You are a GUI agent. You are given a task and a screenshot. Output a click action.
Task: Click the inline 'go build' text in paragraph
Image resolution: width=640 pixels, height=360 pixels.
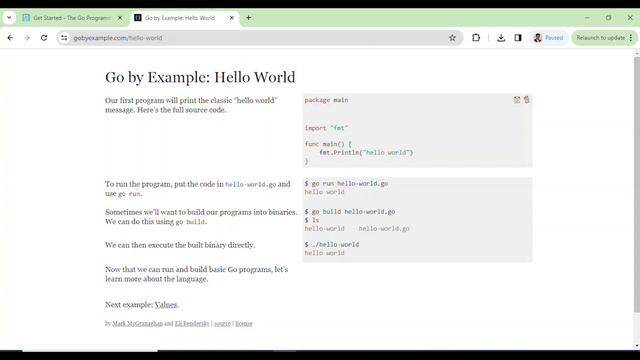tap(190, 222)
